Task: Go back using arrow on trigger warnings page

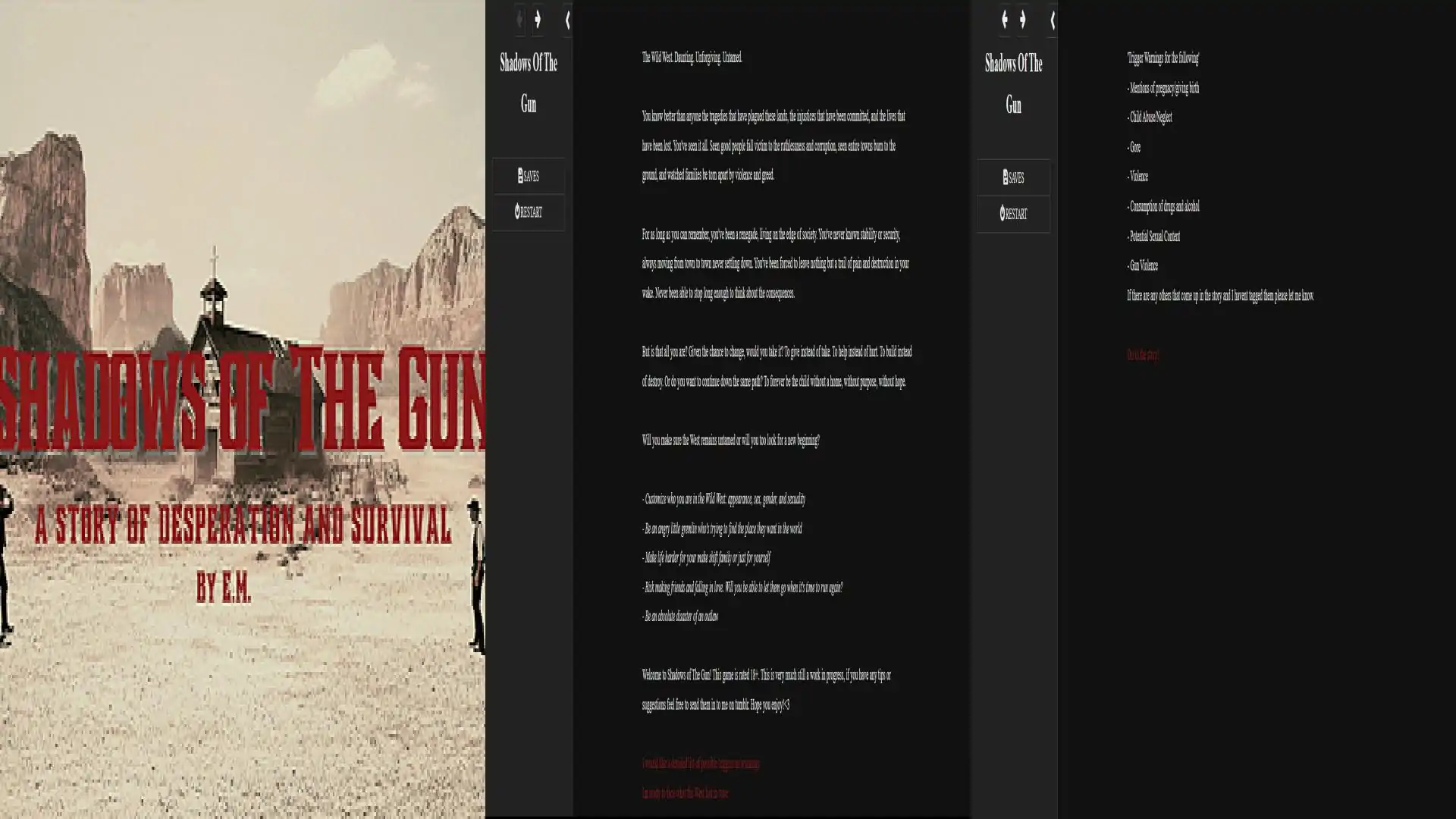Action: [x=1004, y=19]
